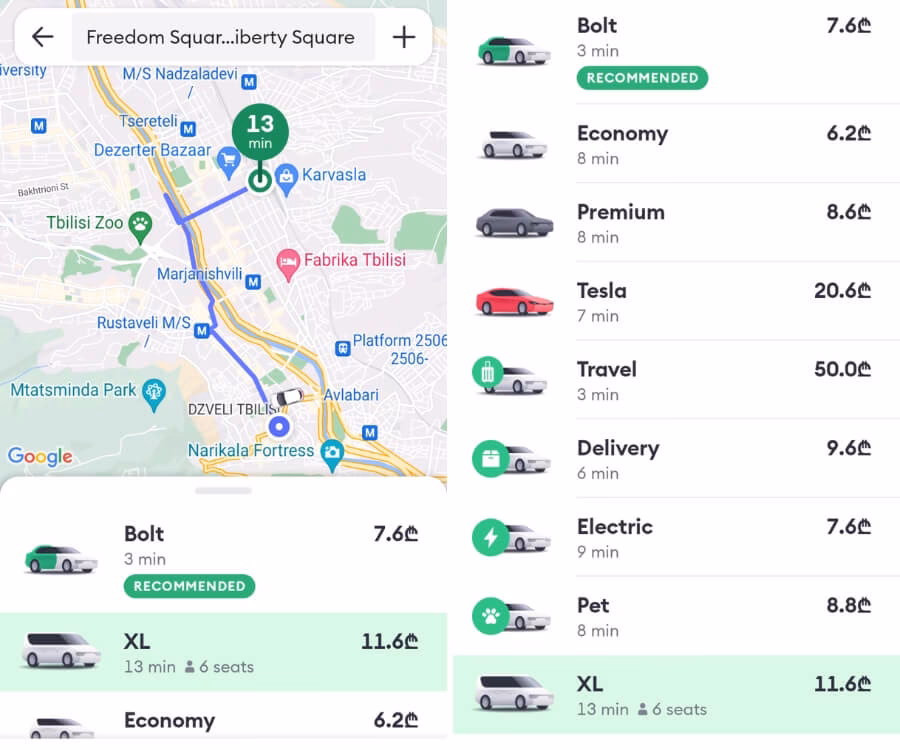900x750 pixels.
Task: Tap the Pet ride paw icon
Action: [x=491, y=617]
